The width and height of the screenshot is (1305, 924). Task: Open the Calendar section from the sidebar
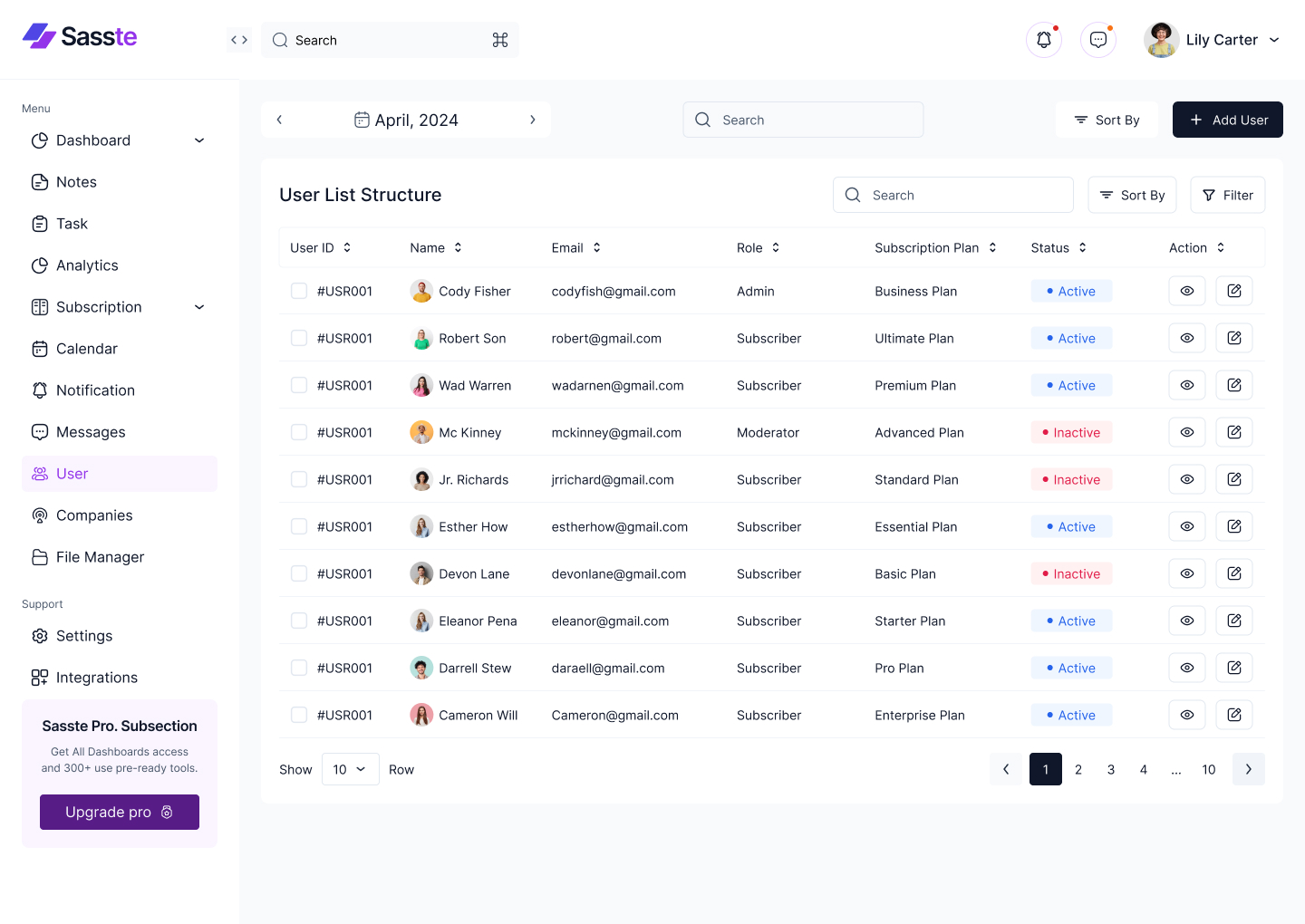click(86, 348)
